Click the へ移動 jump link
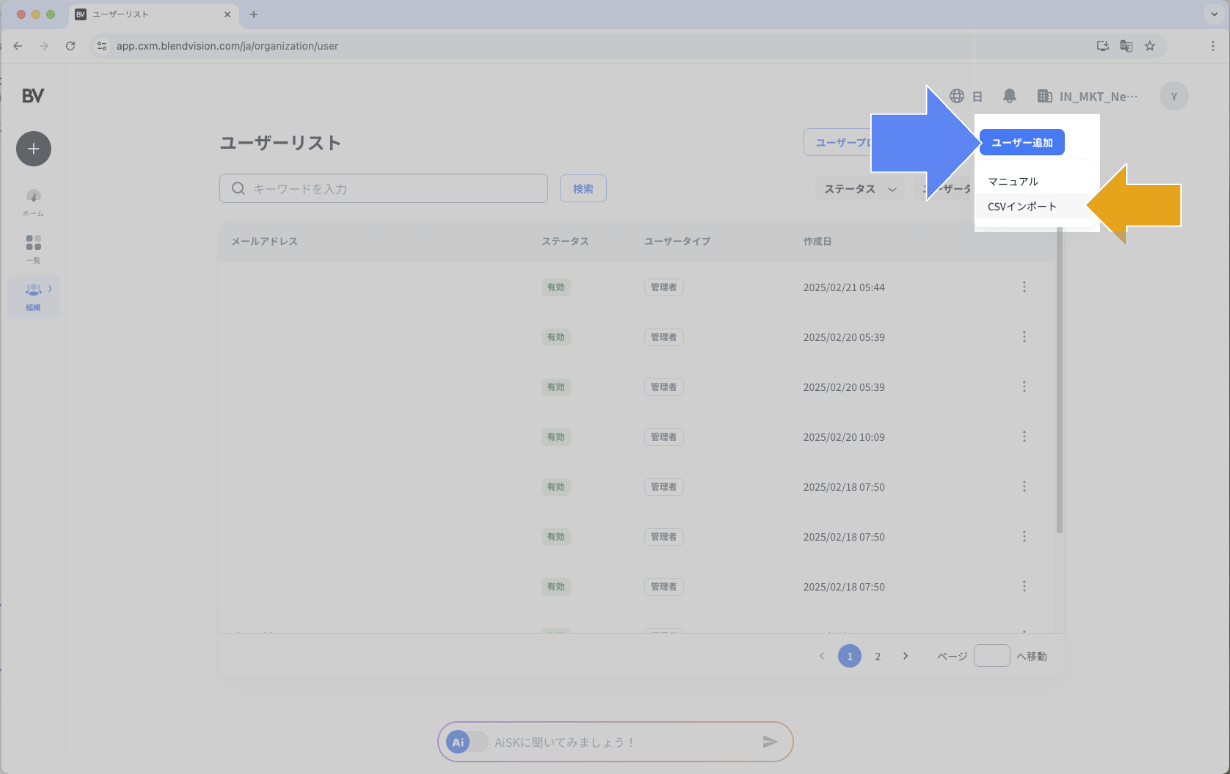The image size is (1230, 774). coord(1031,657)
